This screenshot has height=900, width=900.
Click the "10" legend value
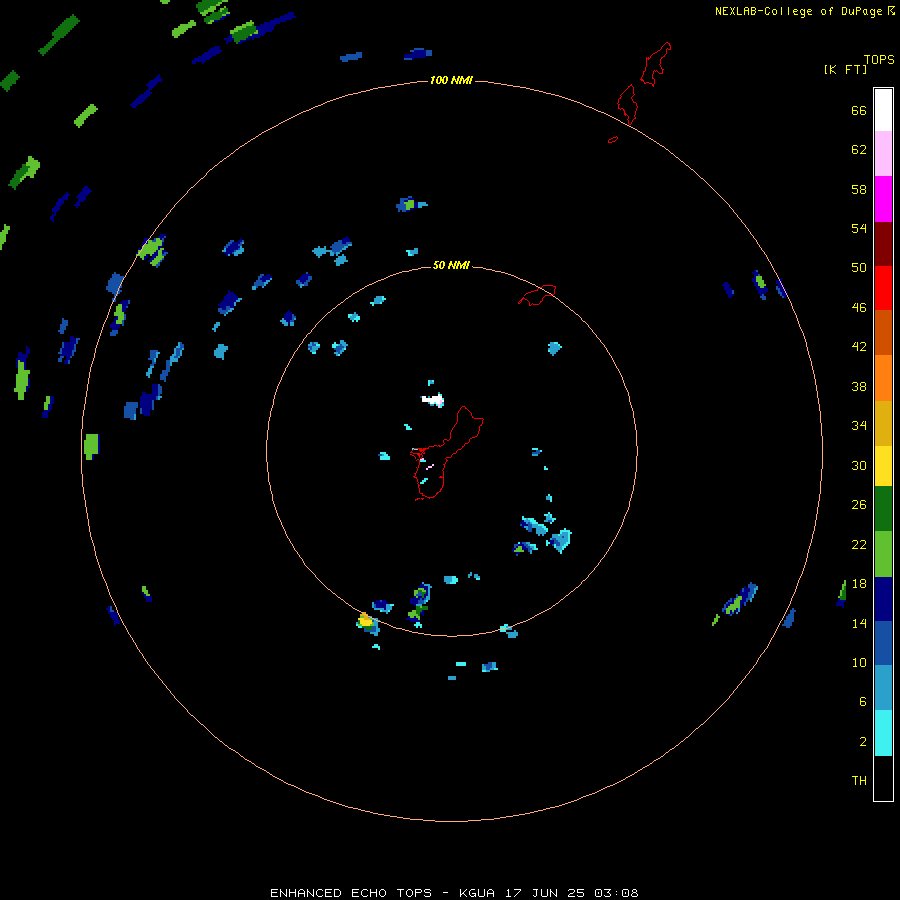859,662
